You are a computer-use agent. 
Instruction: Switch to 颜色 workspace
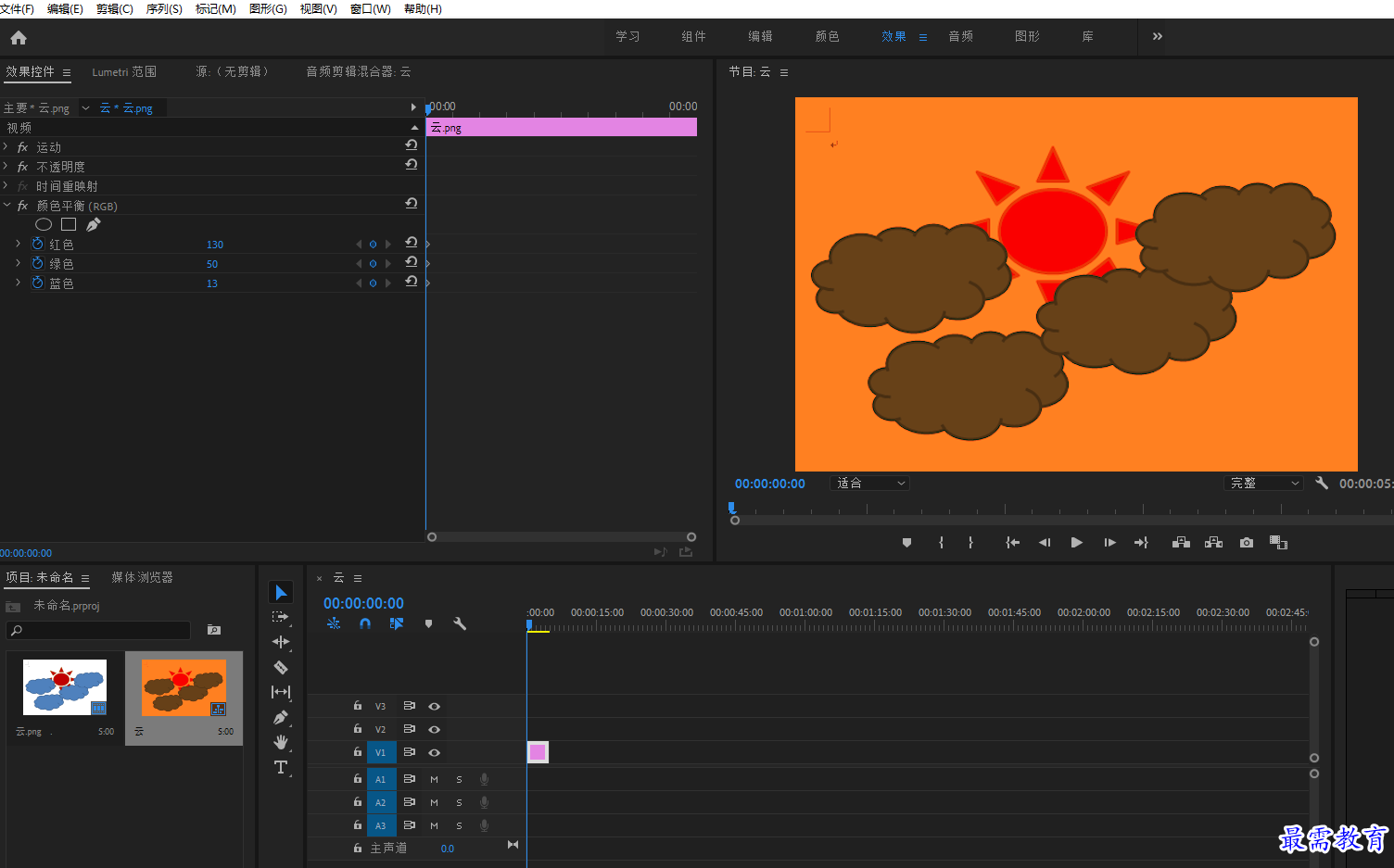click(827, 36)
